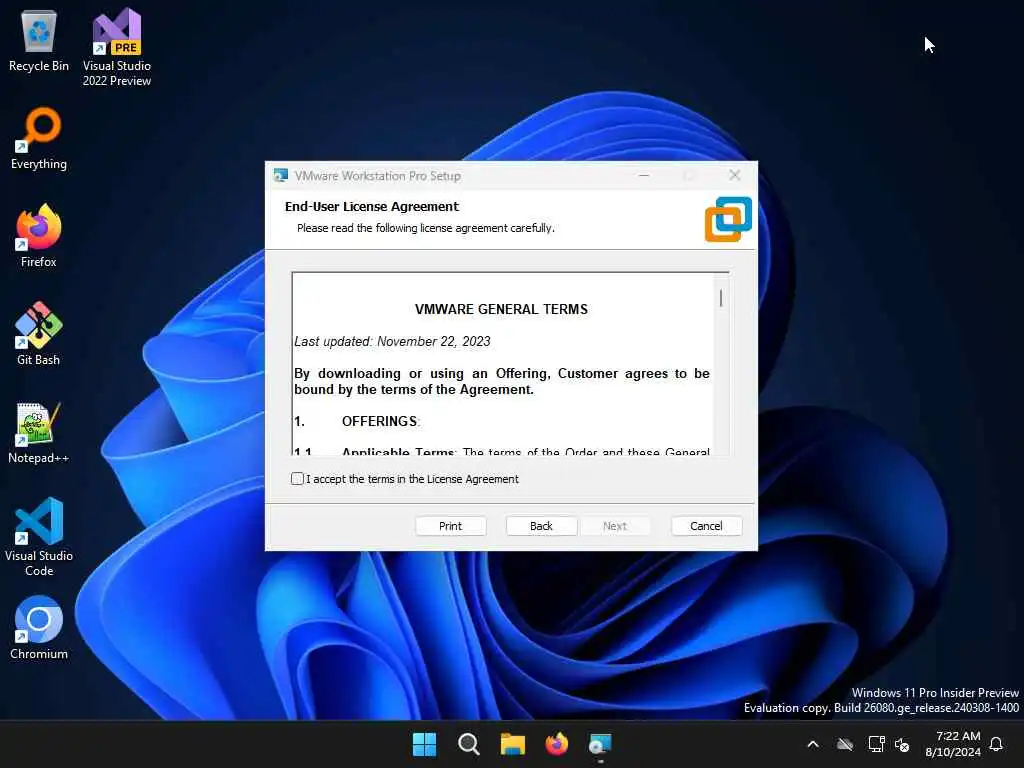Click the VMware installer taskbar icon
This screenshot has height=768, width=1024.
pos(600,744)
